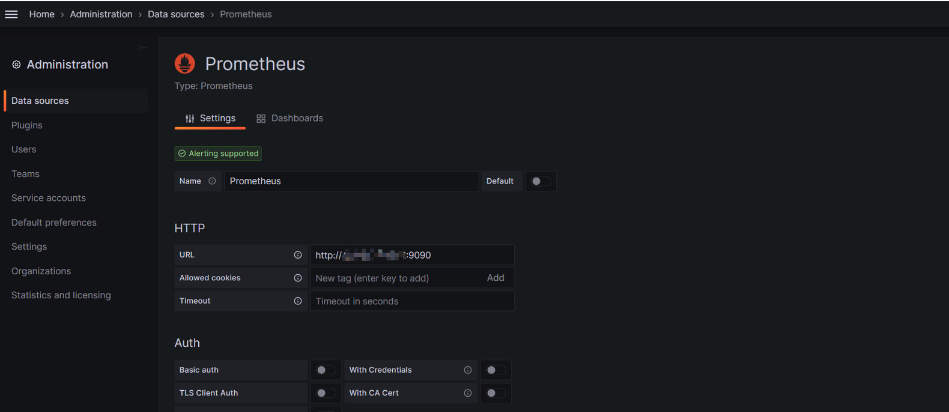Click the URL info icon
Image resolution: width=949 pixels, height=412 pixels.
[x=298, y=255]
